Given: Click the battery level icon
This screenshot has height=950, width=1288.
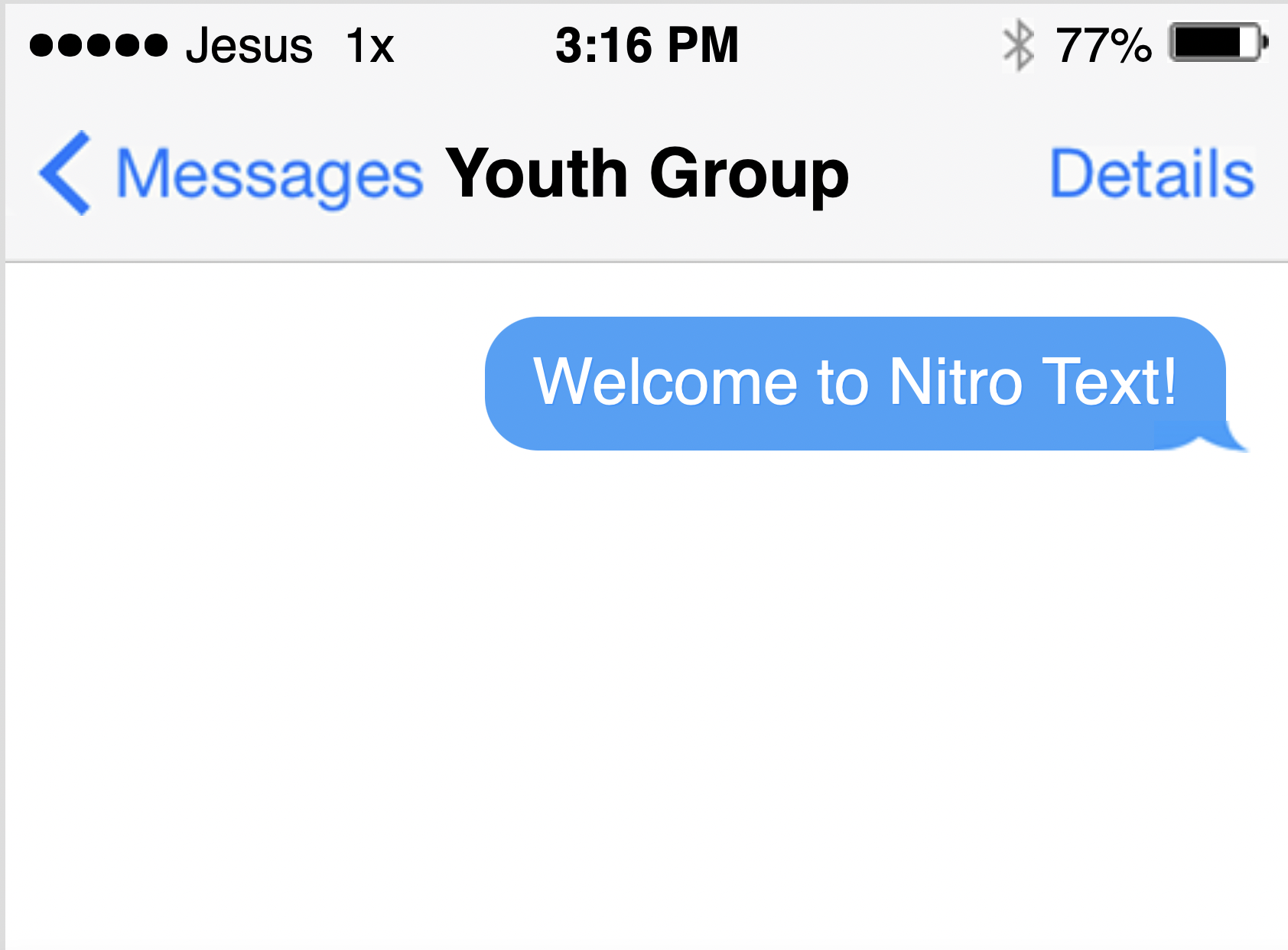Looking at the screenshot, I should (x=1218, y=43).
